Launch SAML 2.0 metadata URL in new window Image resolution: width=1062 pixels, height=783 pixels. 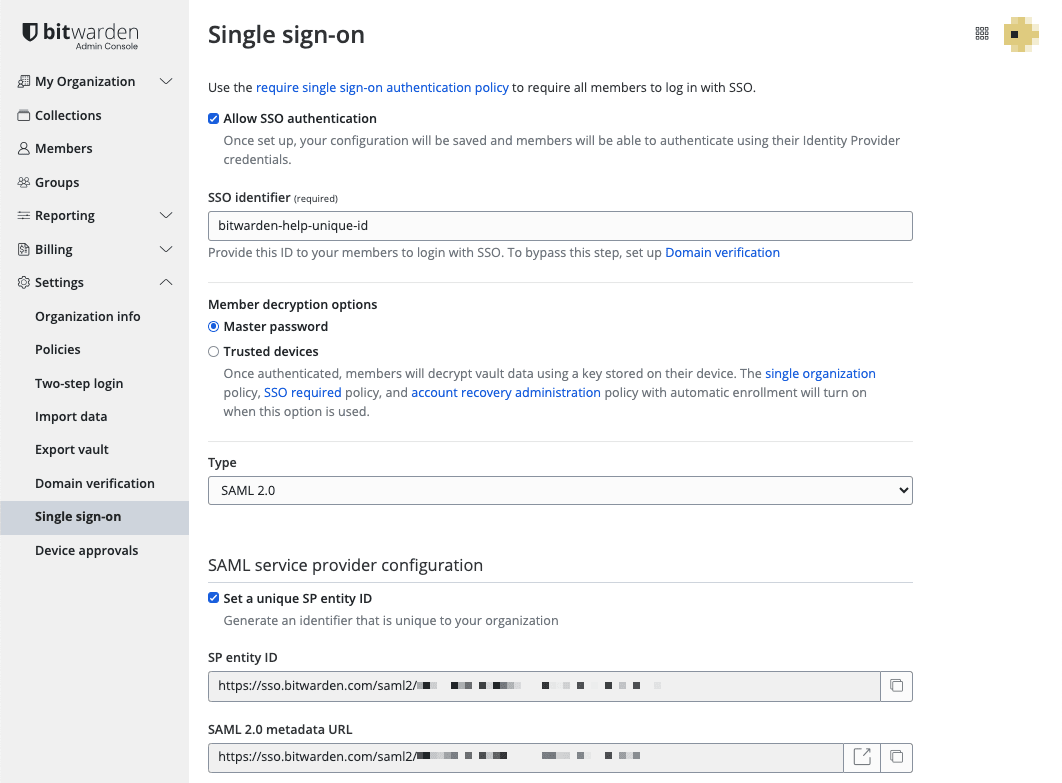click(x=862, y=757)
